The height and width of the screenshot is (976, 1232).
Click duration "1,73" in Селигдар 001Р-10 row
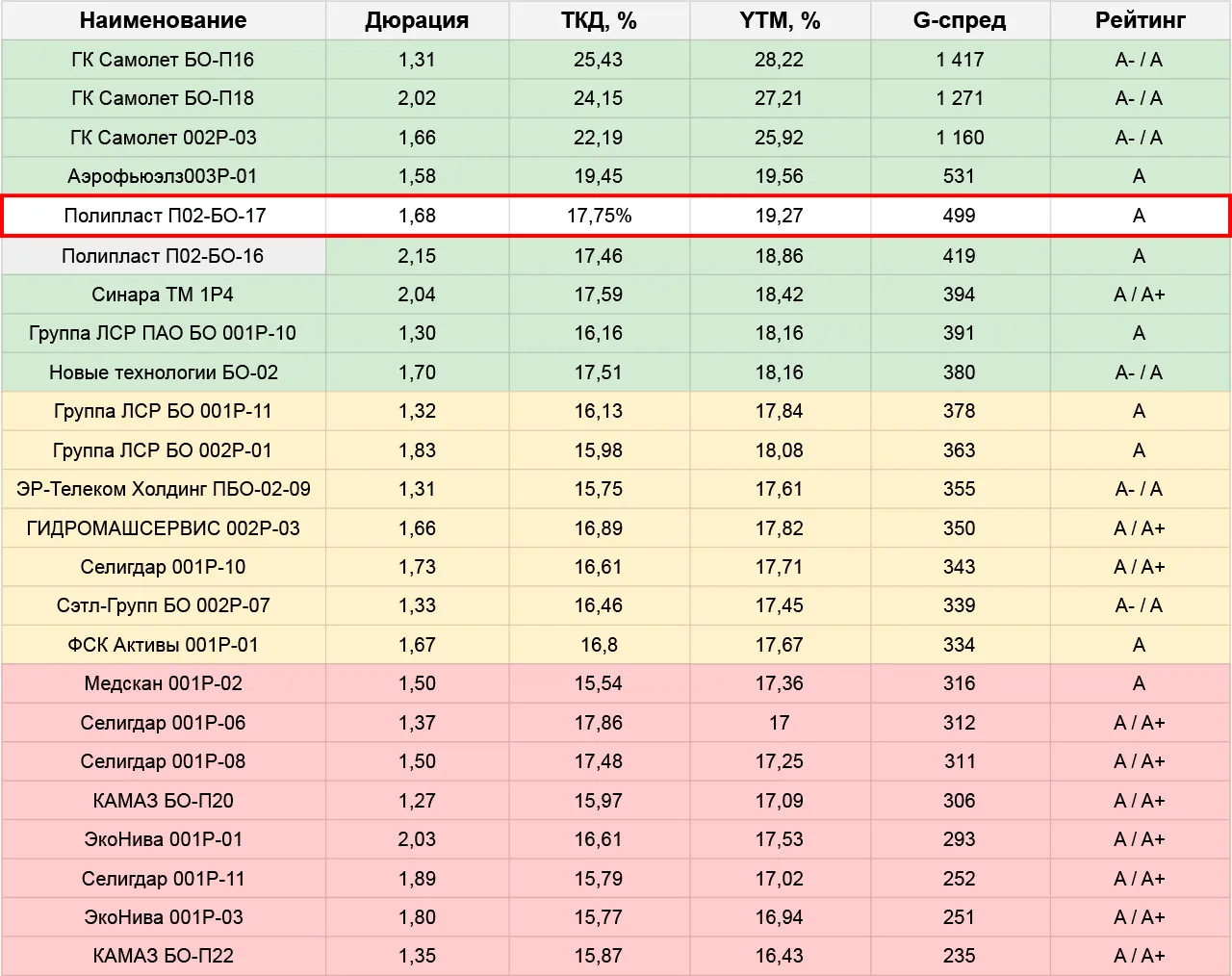pyautogui.click(x=417, y=567)
